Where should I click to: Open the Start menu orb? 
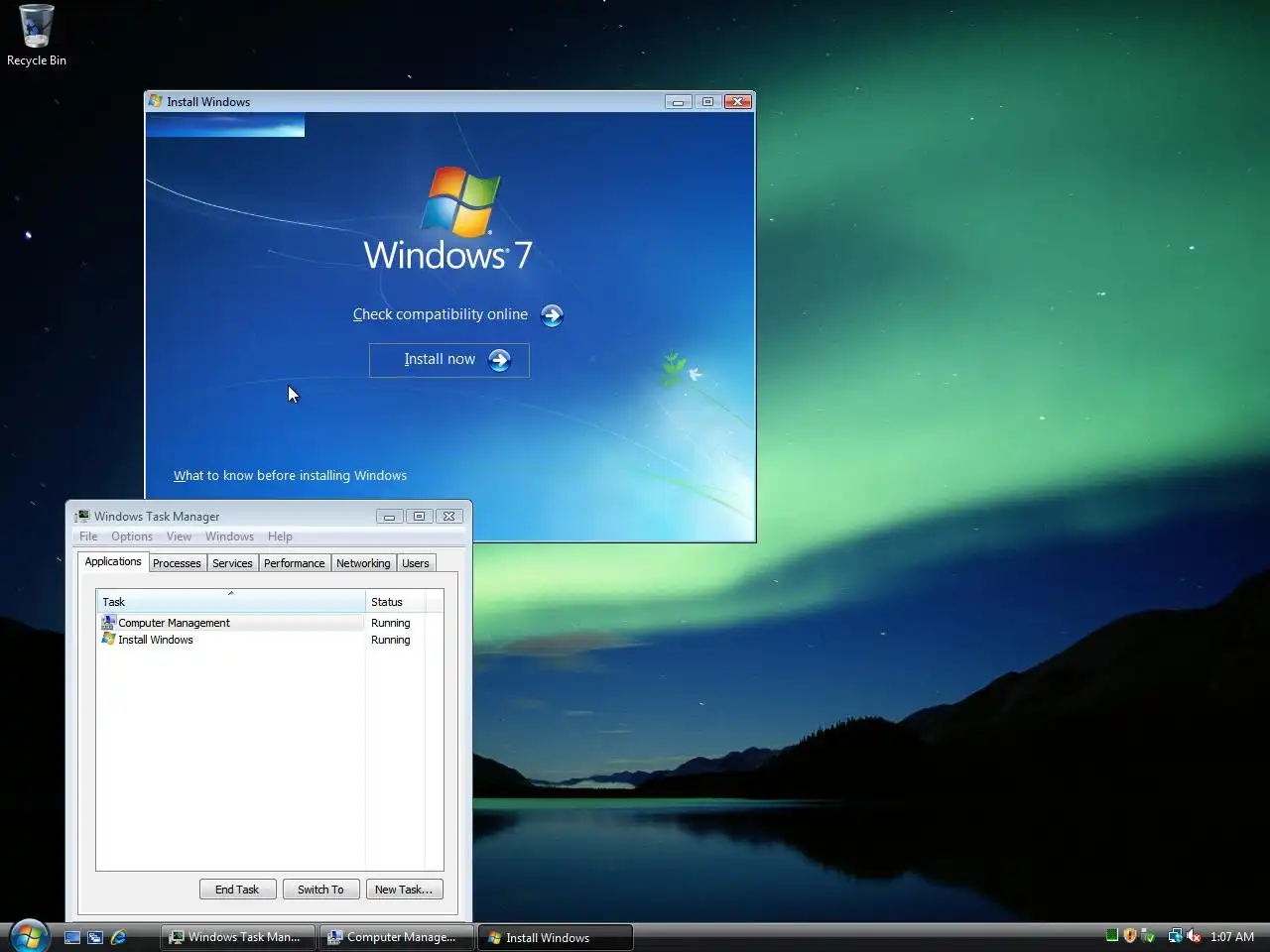tap(28, 936)
